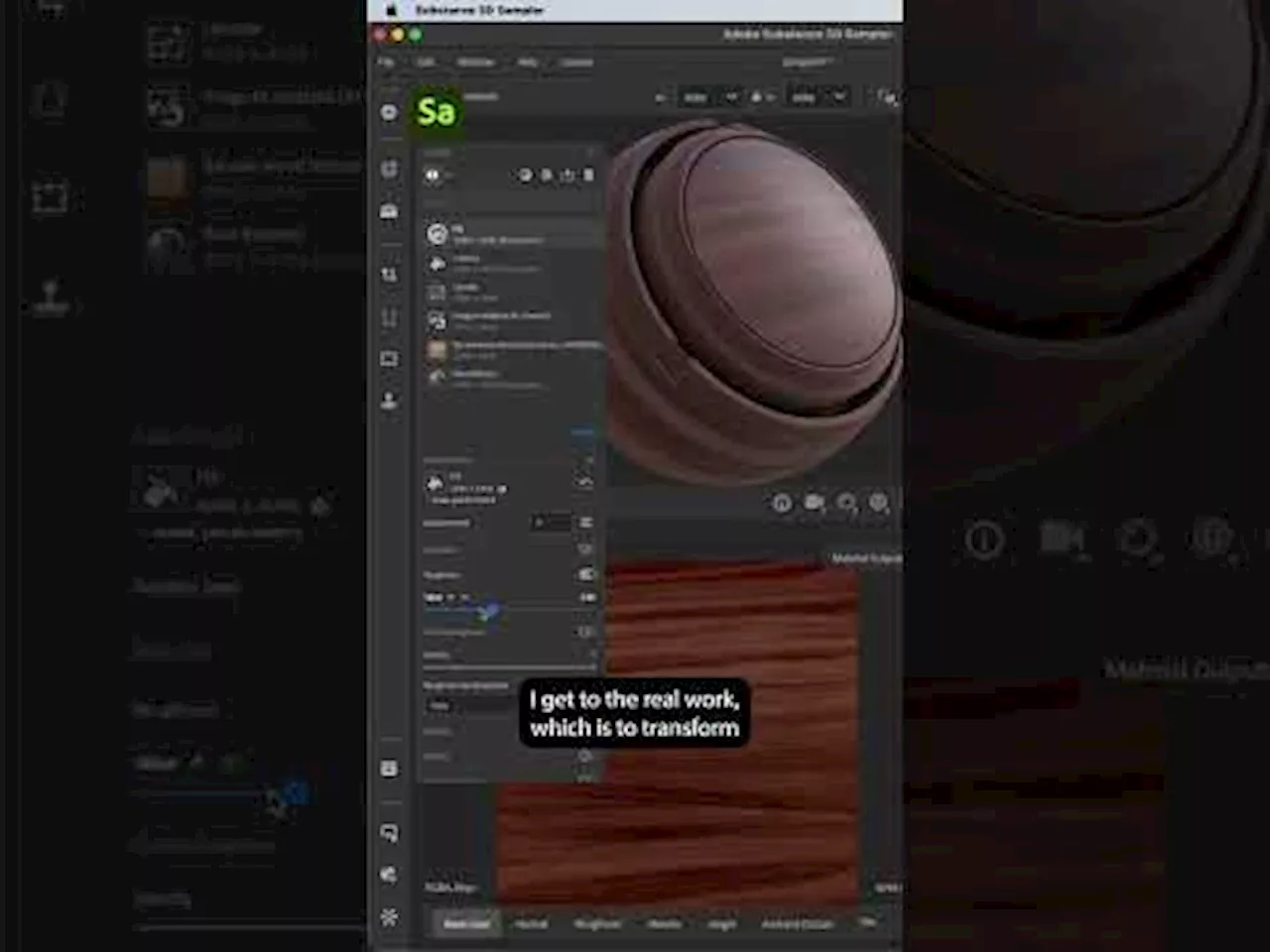
Task: Click the top-right icon above the 3D viewport
Action: pyautogui.click(x=886, y=97)
